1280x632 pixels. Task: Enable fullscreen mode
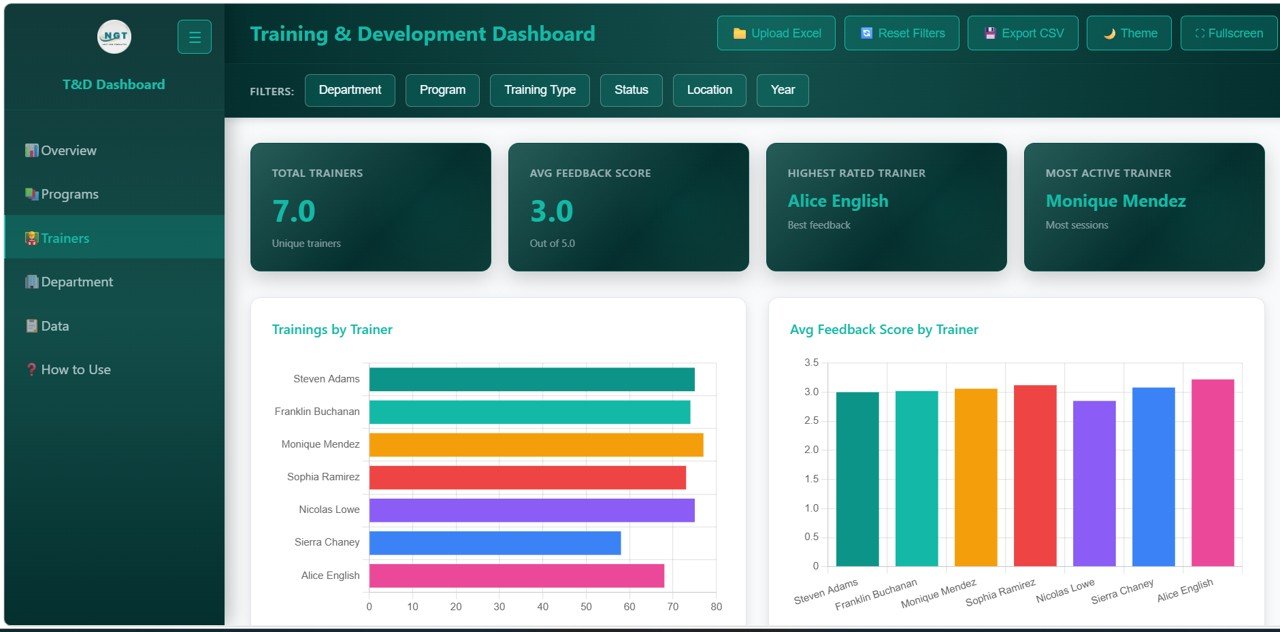pyautogui.click(x=1228, y=32)
